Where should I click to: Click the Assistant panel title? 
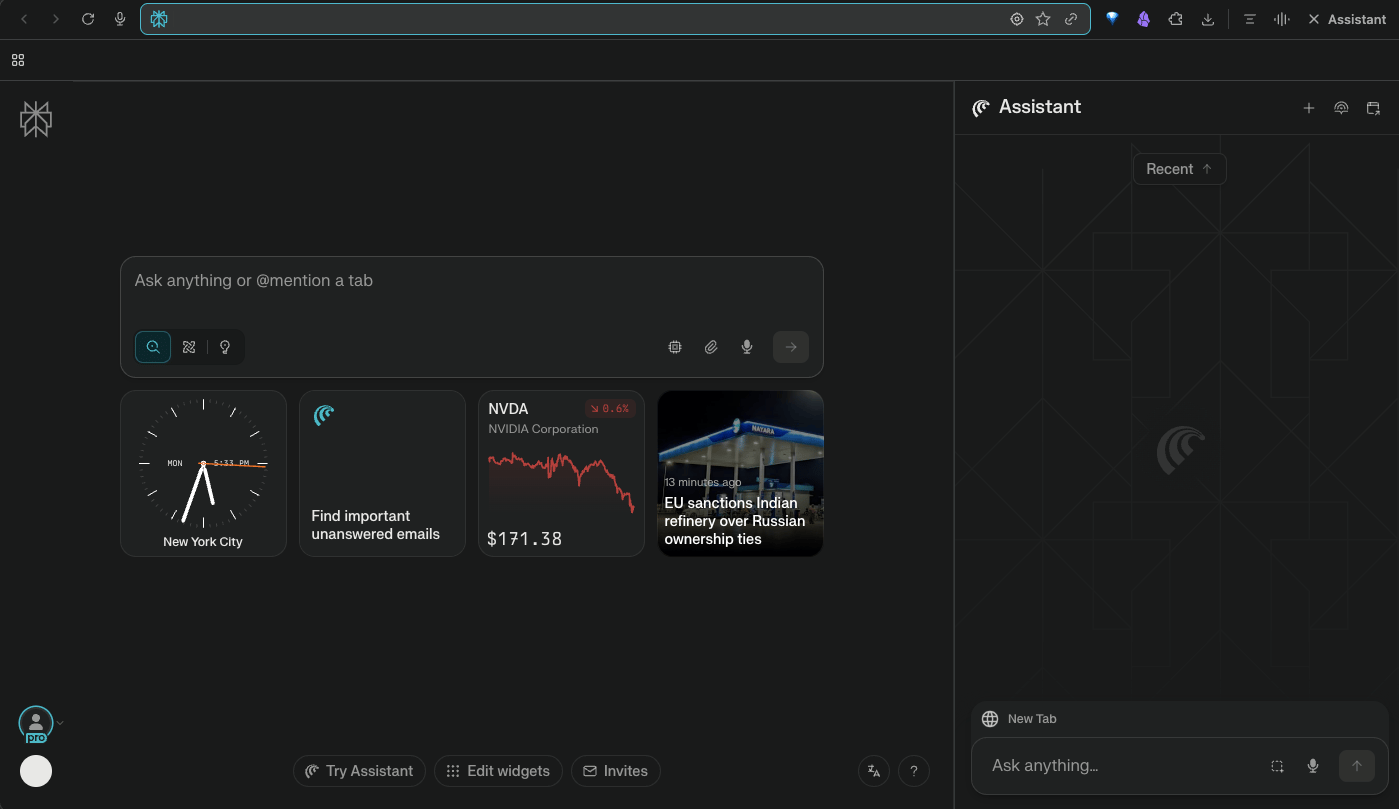[x=1040, y=107]
